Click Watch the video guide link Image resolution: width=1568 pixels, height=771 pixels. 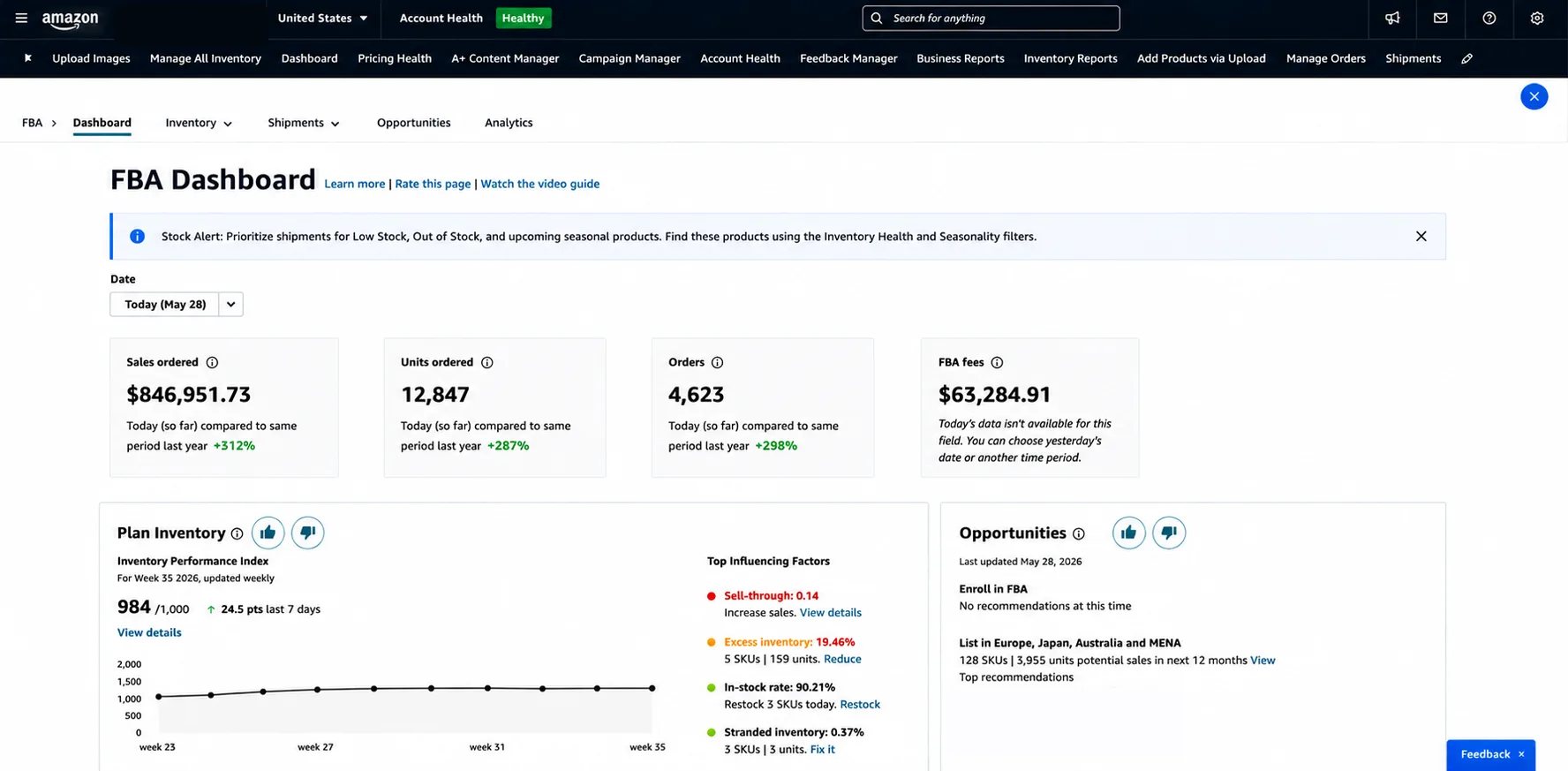click(539, 184)
